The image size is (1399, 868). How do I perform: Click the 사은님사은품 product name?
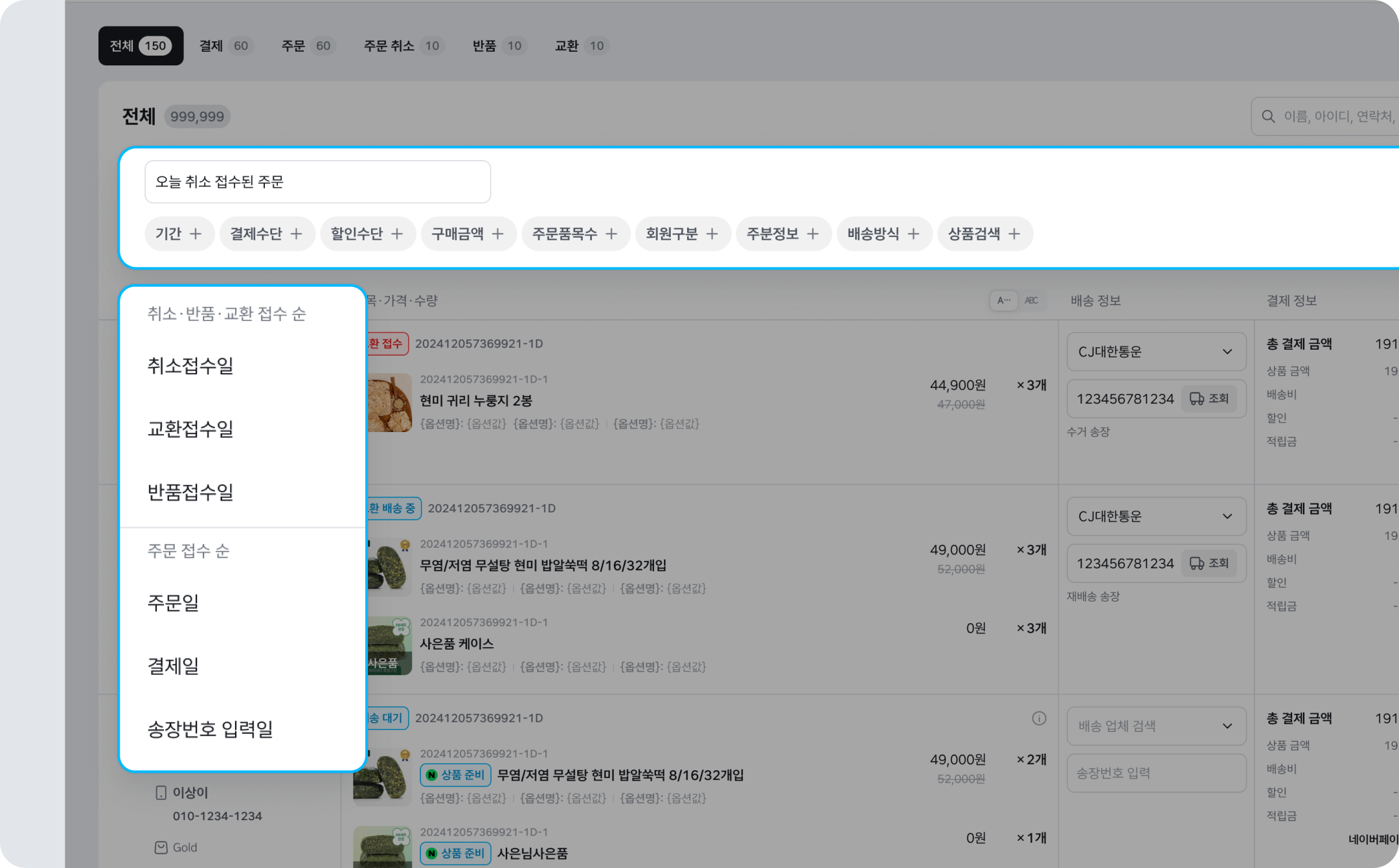point(532,854)
